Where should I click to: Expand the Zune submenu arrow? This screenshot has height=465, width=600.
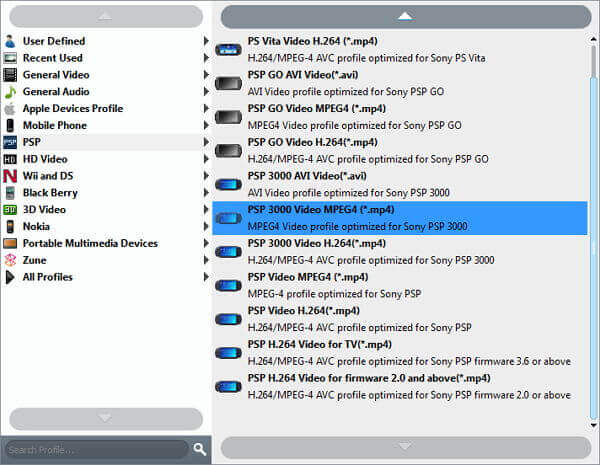pos(206,260)
